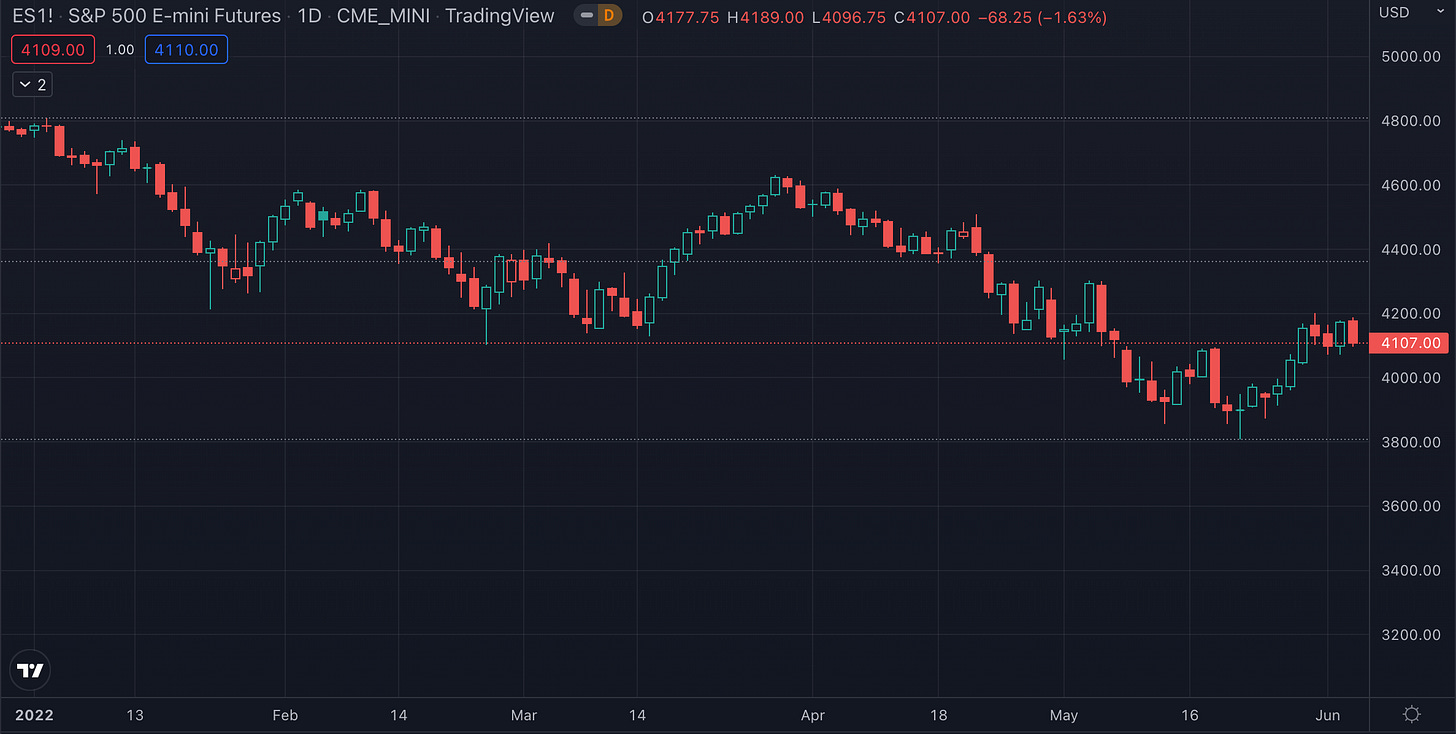
Task: Click the CME_MINI exchange label
Action: (x=384, y=17)
